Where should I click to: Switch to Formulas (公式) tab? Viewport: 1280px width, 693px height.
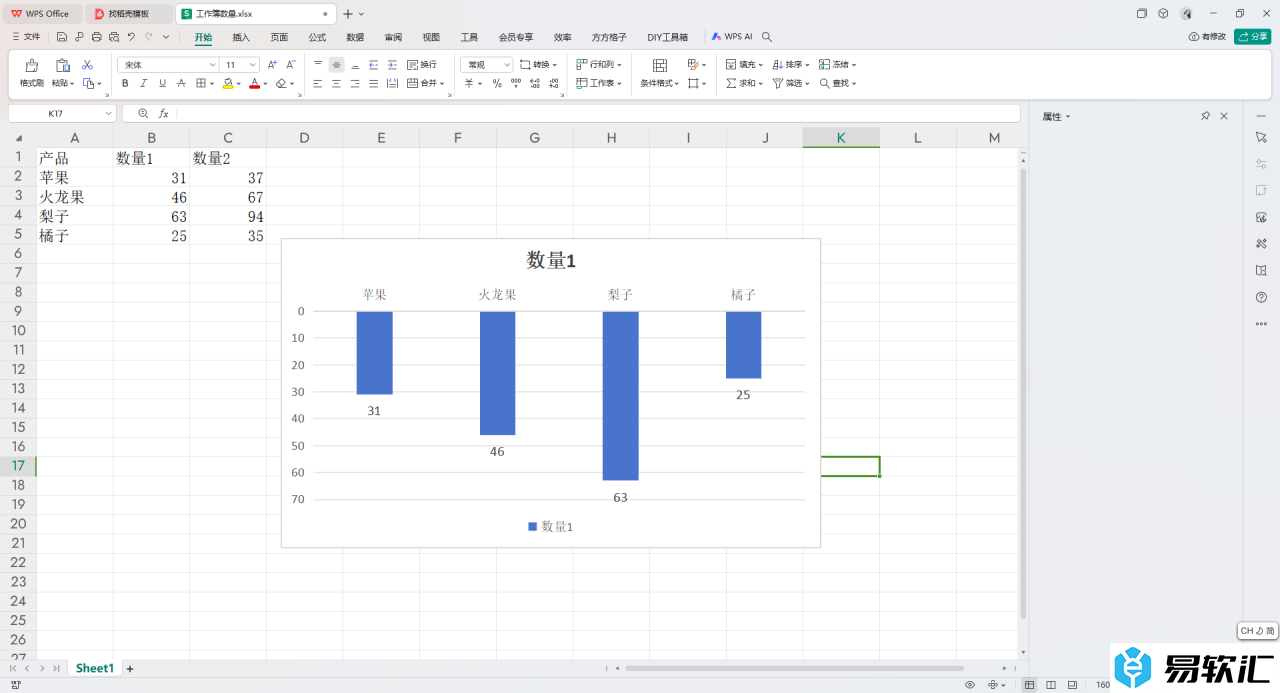click(317, 37)
